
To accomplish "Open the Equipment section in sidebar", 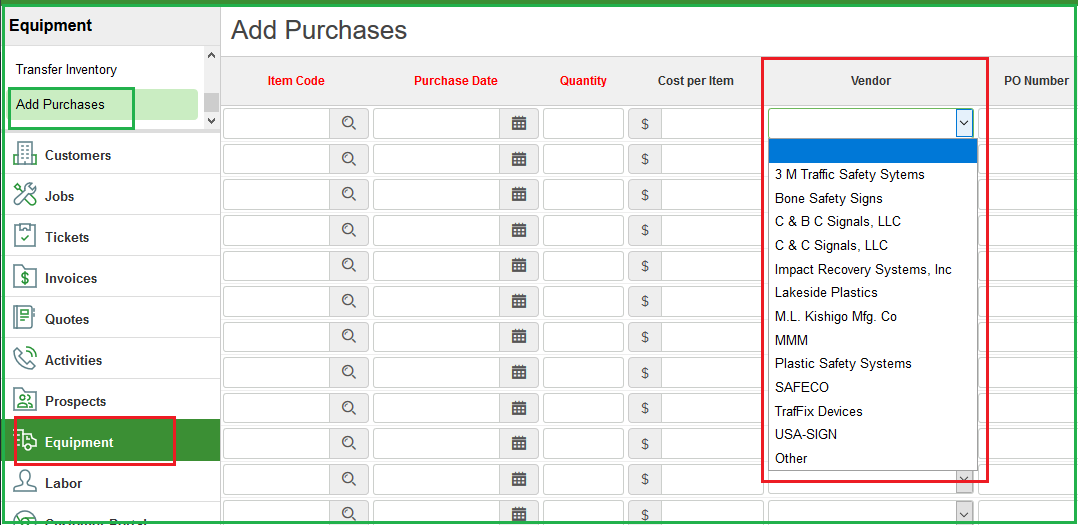I will (79, 442).
